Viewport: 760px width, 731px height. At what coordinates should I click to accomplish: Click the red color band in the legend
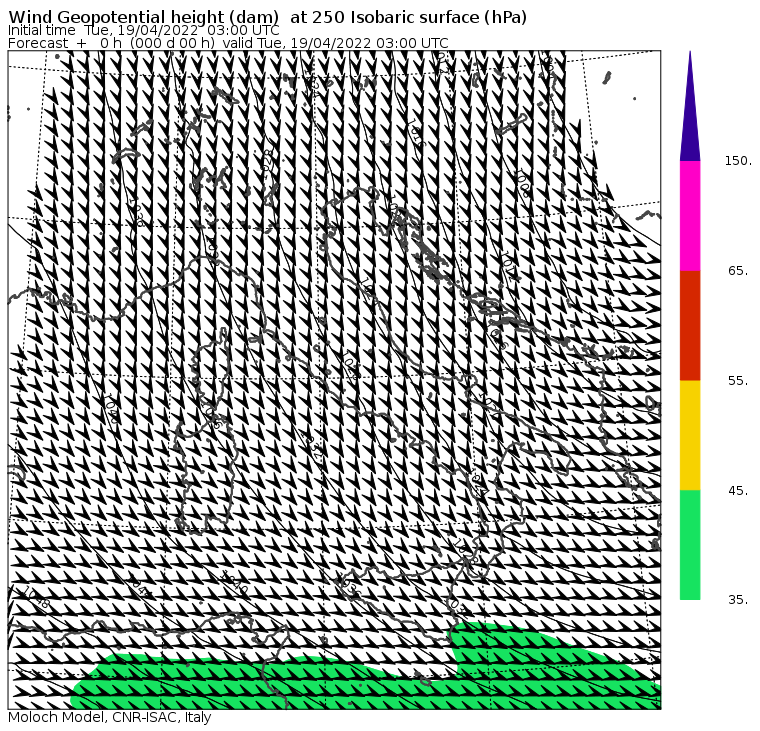click(690, 325)
